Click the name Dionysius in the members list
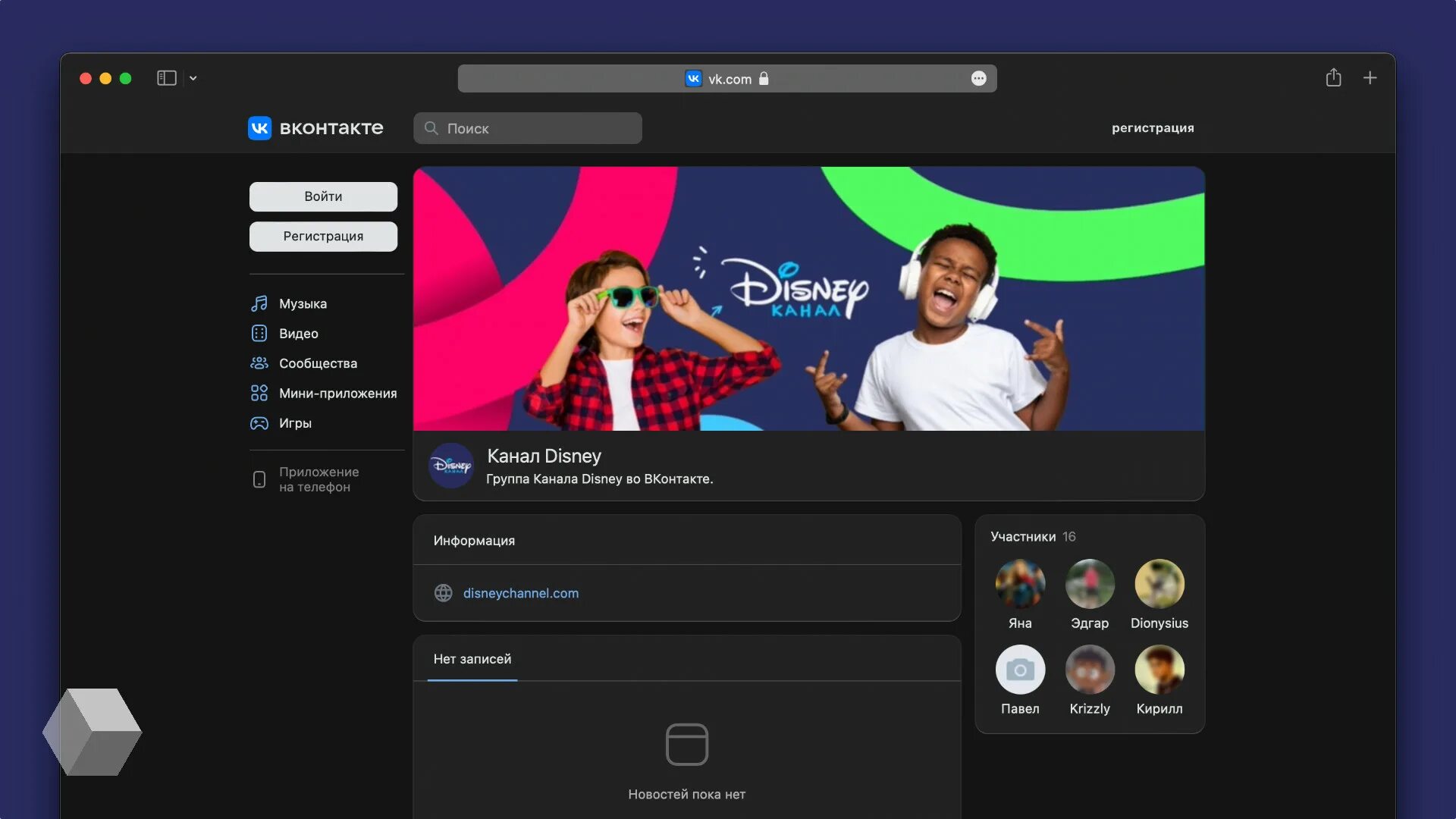This screenshot has height=819, width=1456. tap(1159, 623)
